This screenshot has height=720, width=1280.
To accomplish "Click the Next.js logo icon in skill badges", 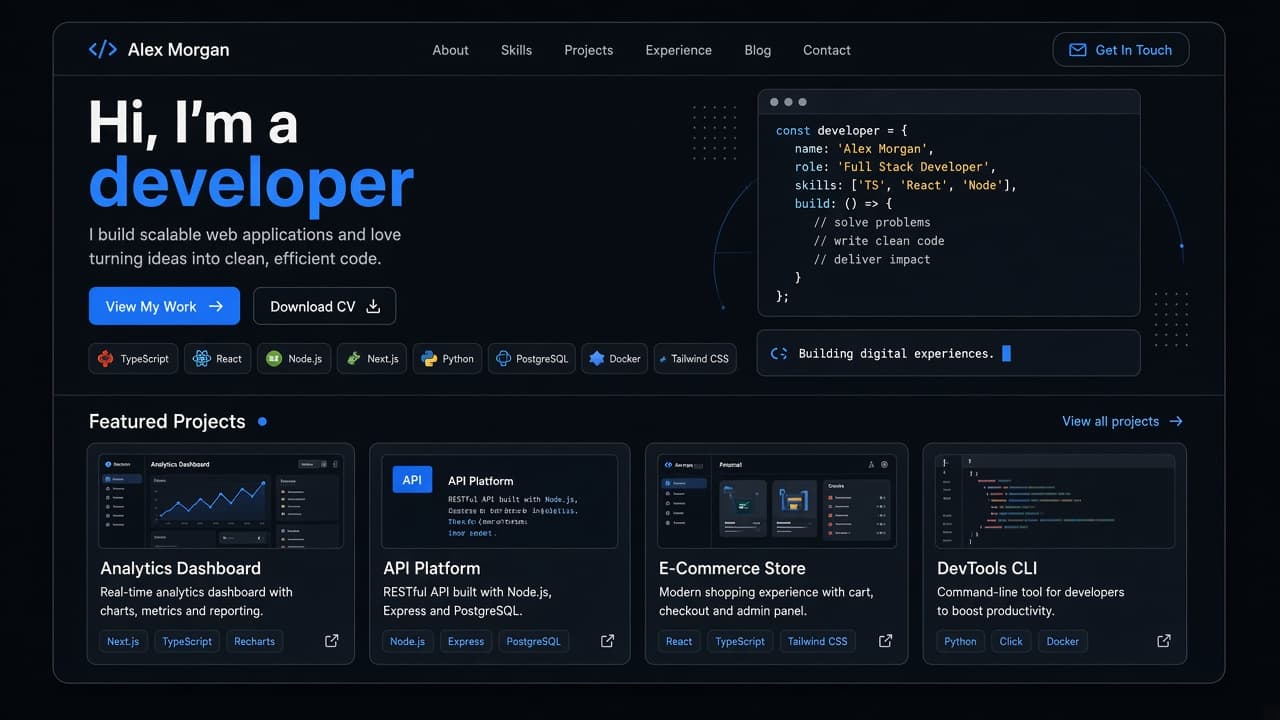I will coord(354,358).
